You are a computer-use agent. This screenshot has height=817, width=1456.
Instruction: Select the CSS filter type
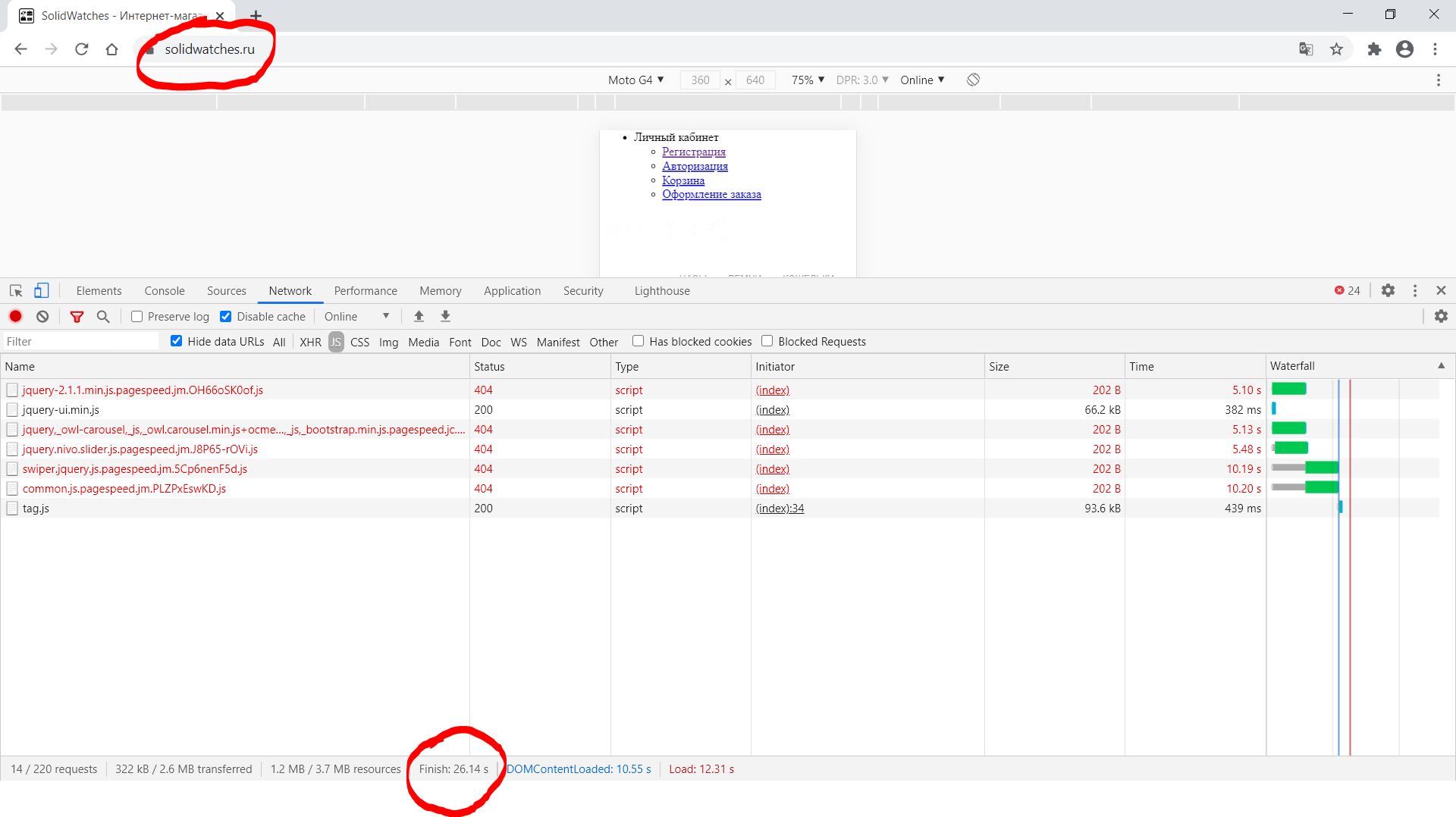click(x=360, y=342)
